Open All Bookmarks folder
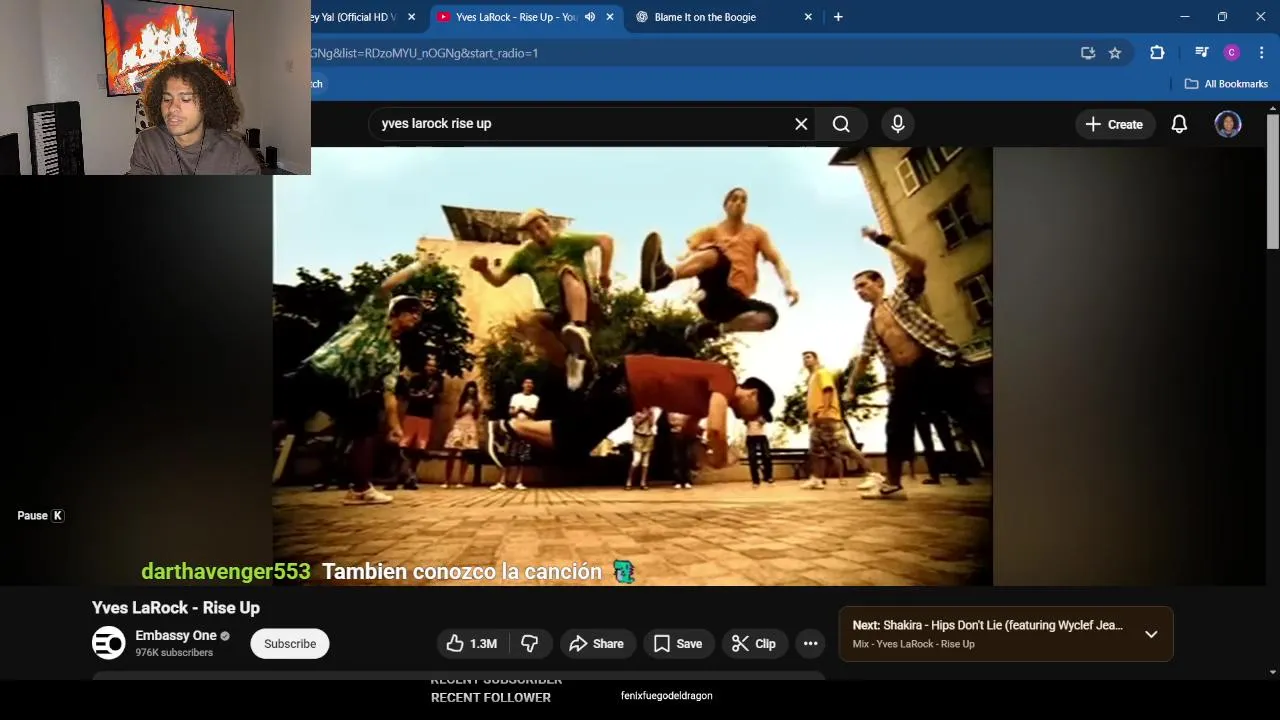This screenshot has width=1280, height=720. click(x=1226, y=84)
